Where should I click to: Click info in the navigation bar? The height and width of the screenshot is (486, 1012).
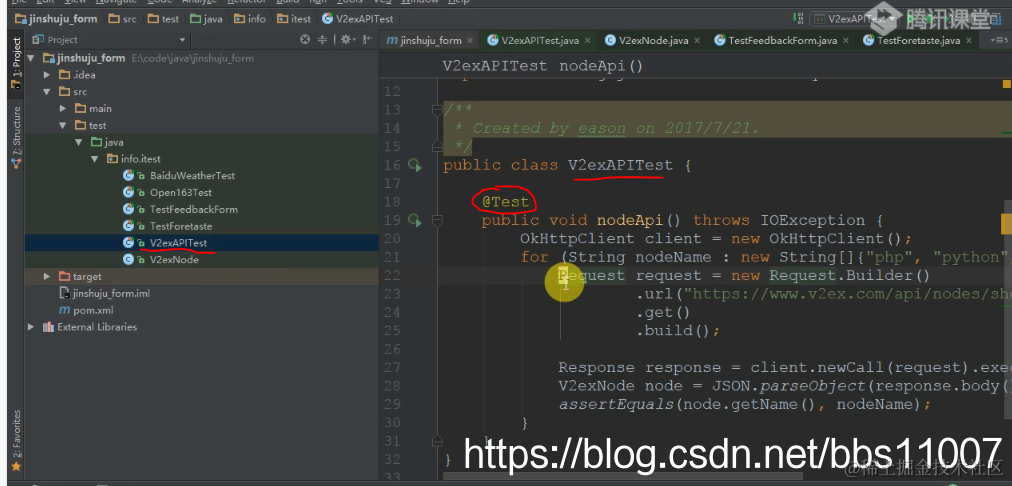(x=250, y=19)
